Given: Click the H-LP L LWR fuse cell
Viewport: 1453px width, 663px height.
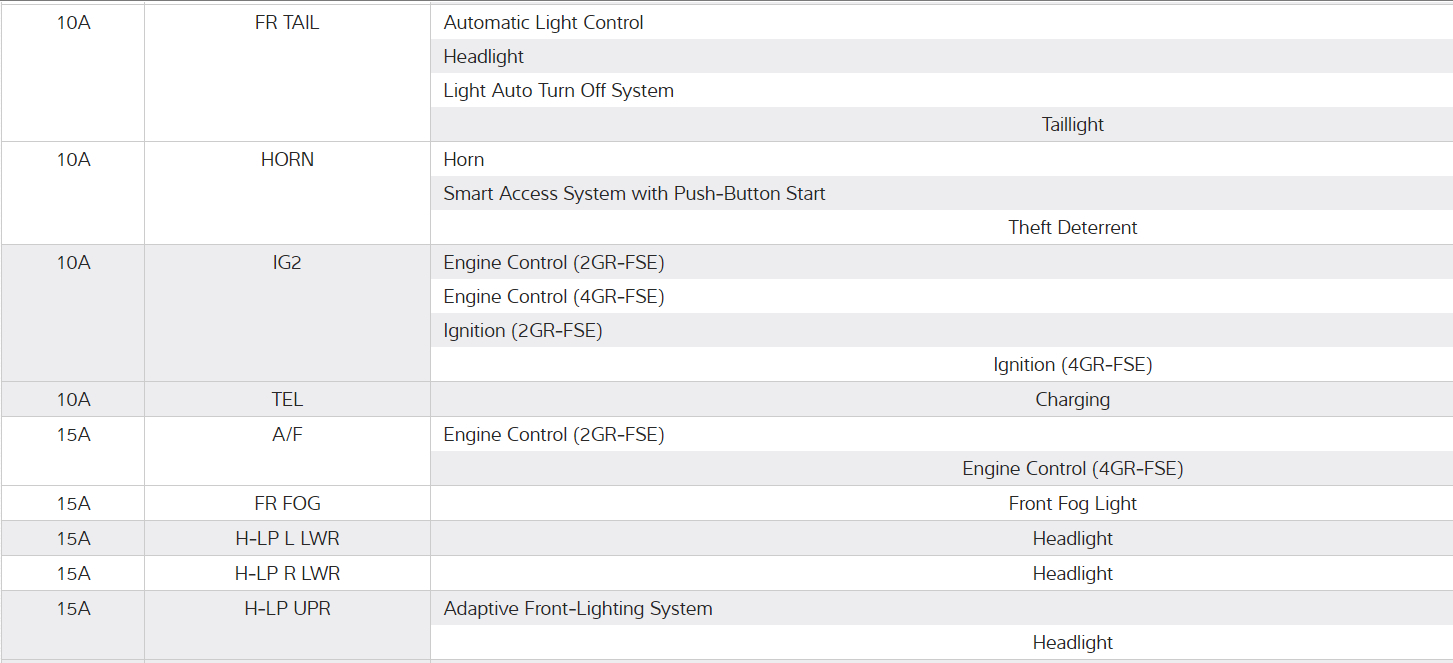Looking at the screenshot, I should [x=287, y=538].
